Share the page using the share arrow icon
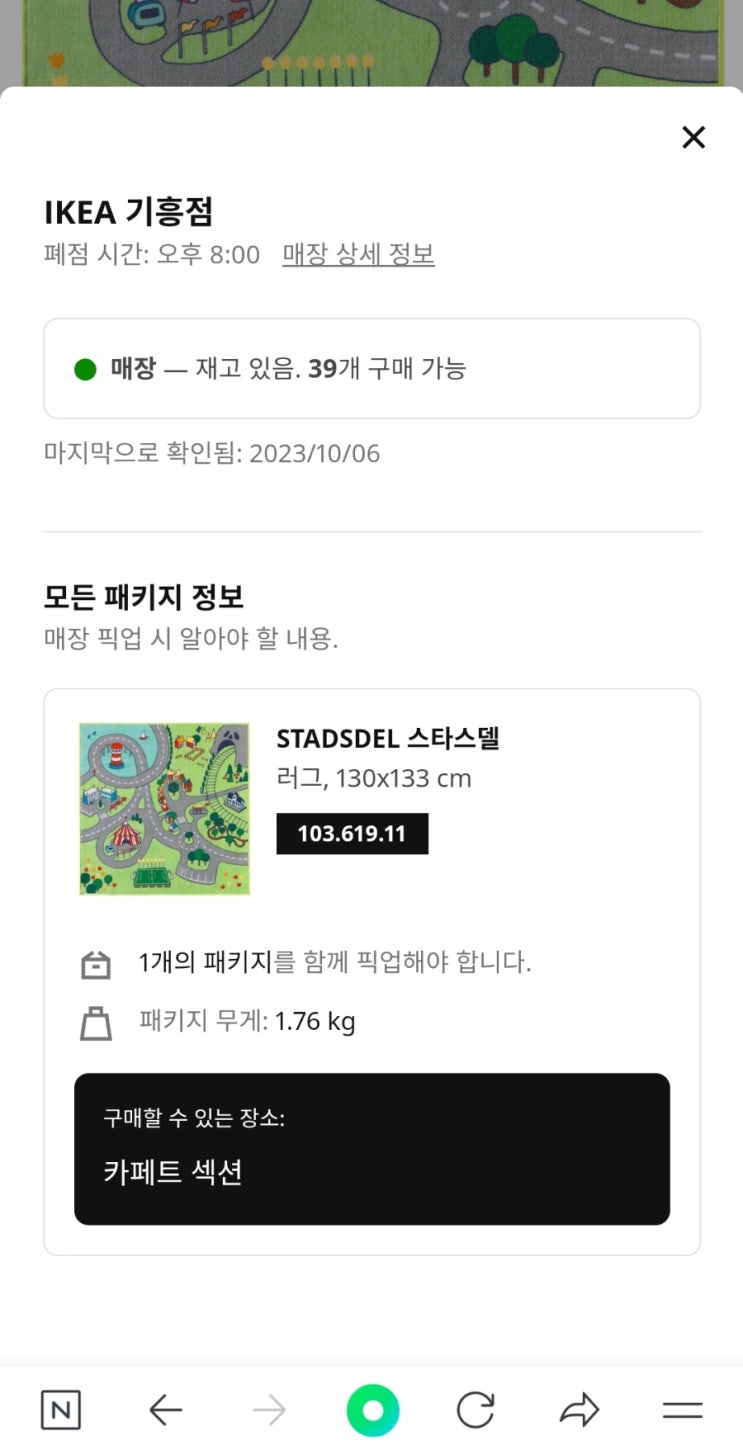This screenshot has width=743, height=1455. click(579, 1411)
